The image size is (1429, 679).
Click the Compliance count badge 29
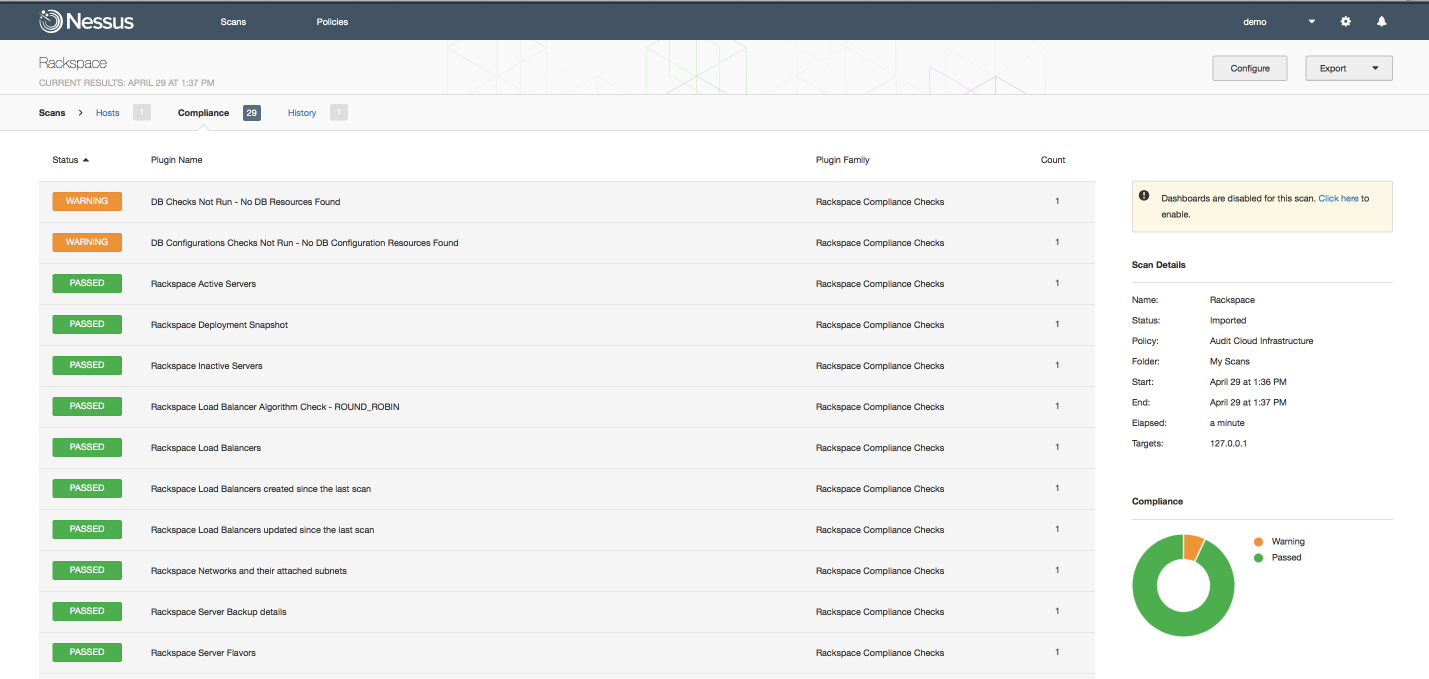point(252,113)
